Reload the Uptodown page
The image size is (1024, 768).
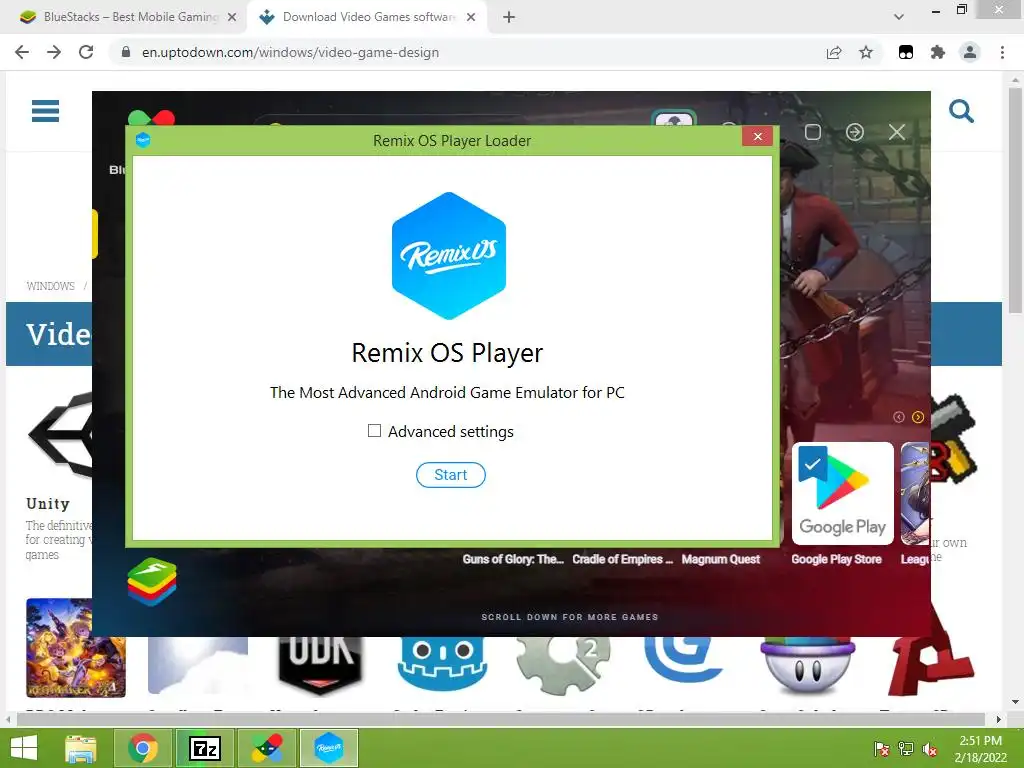(x=86, y=52)
